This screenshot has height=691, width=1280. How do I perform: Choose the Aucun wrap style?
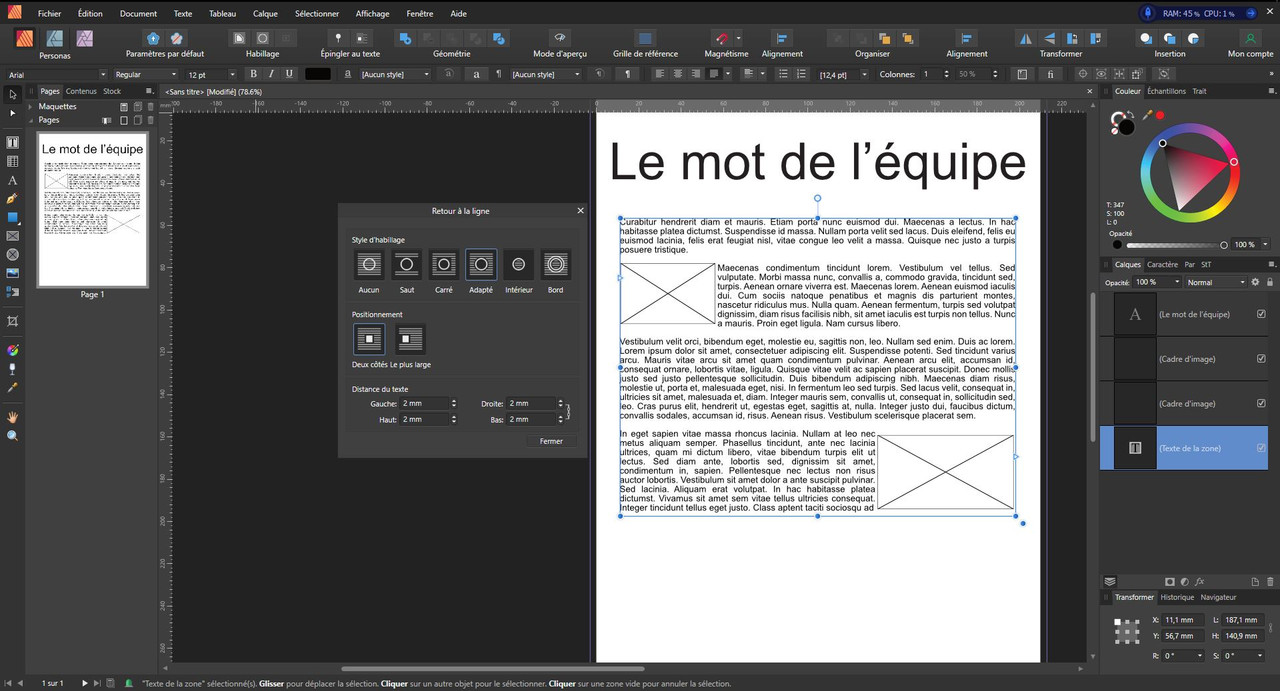pos(369,264)
